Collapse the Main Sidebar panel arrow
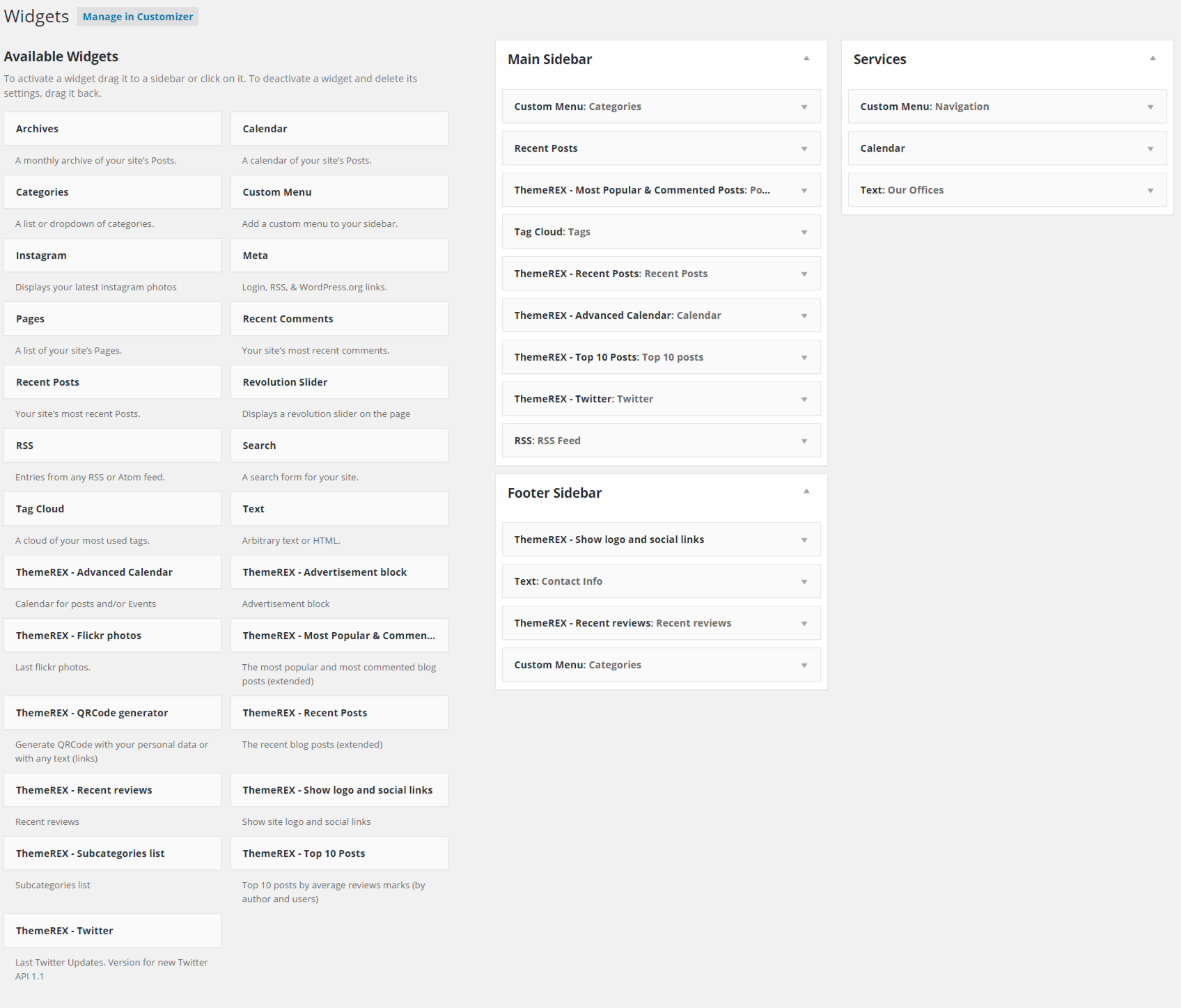 806,58
